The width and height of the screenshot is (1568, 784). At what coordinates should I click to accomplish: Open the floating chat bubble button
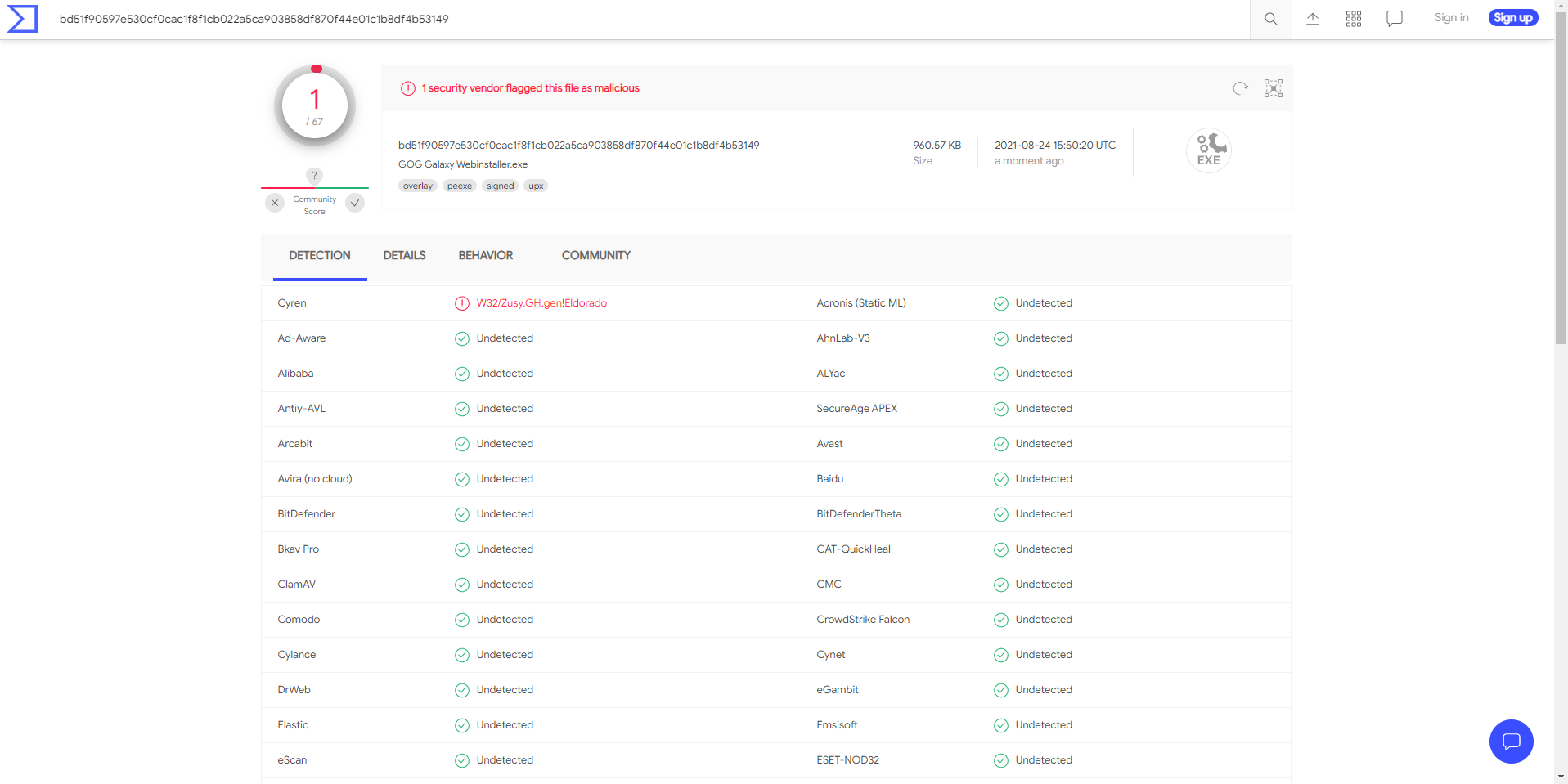click(x=1511, y=741)
